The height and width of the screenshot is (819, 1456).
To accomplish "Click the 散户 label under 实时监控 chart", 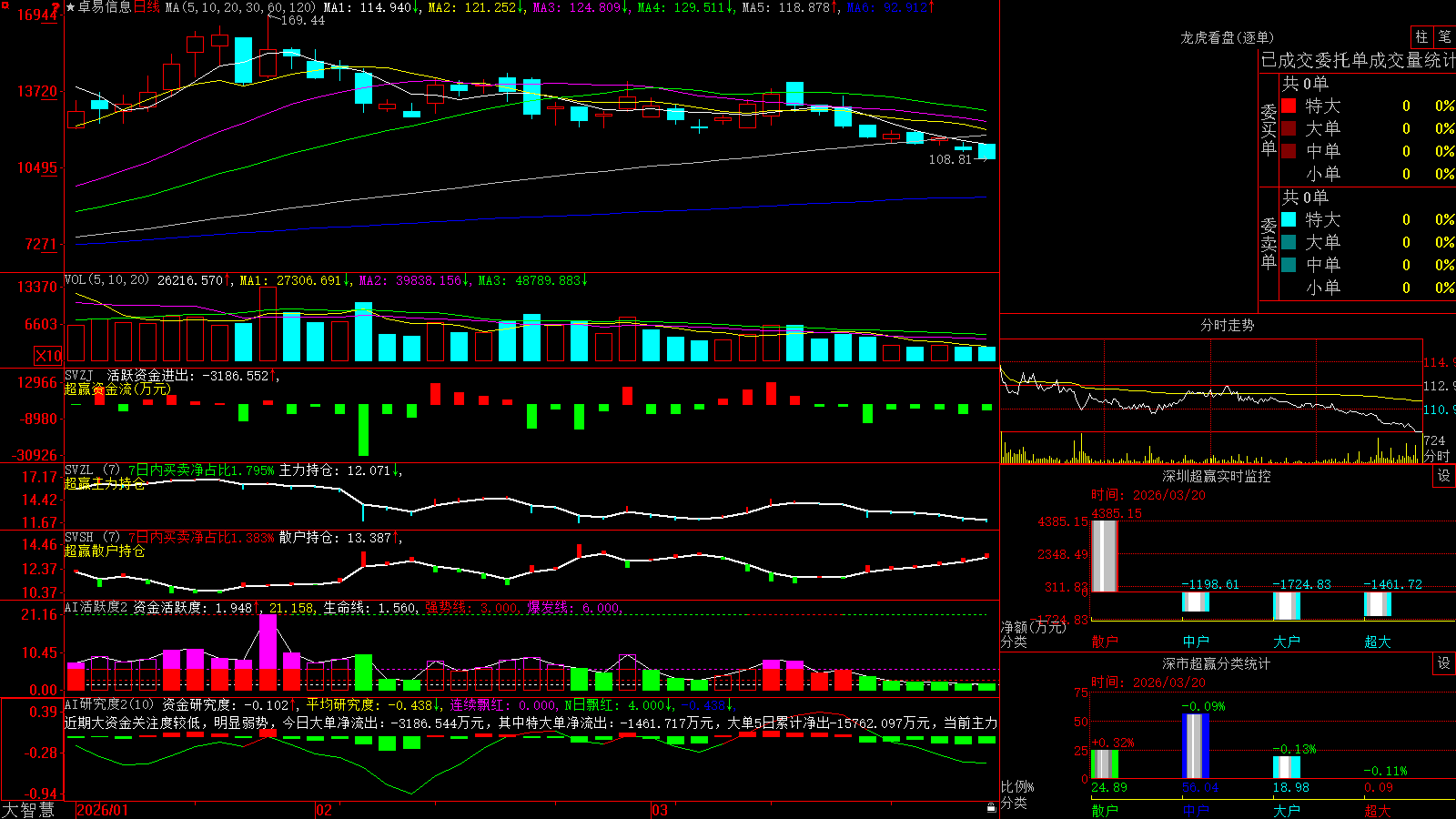I will [1105, 642].
